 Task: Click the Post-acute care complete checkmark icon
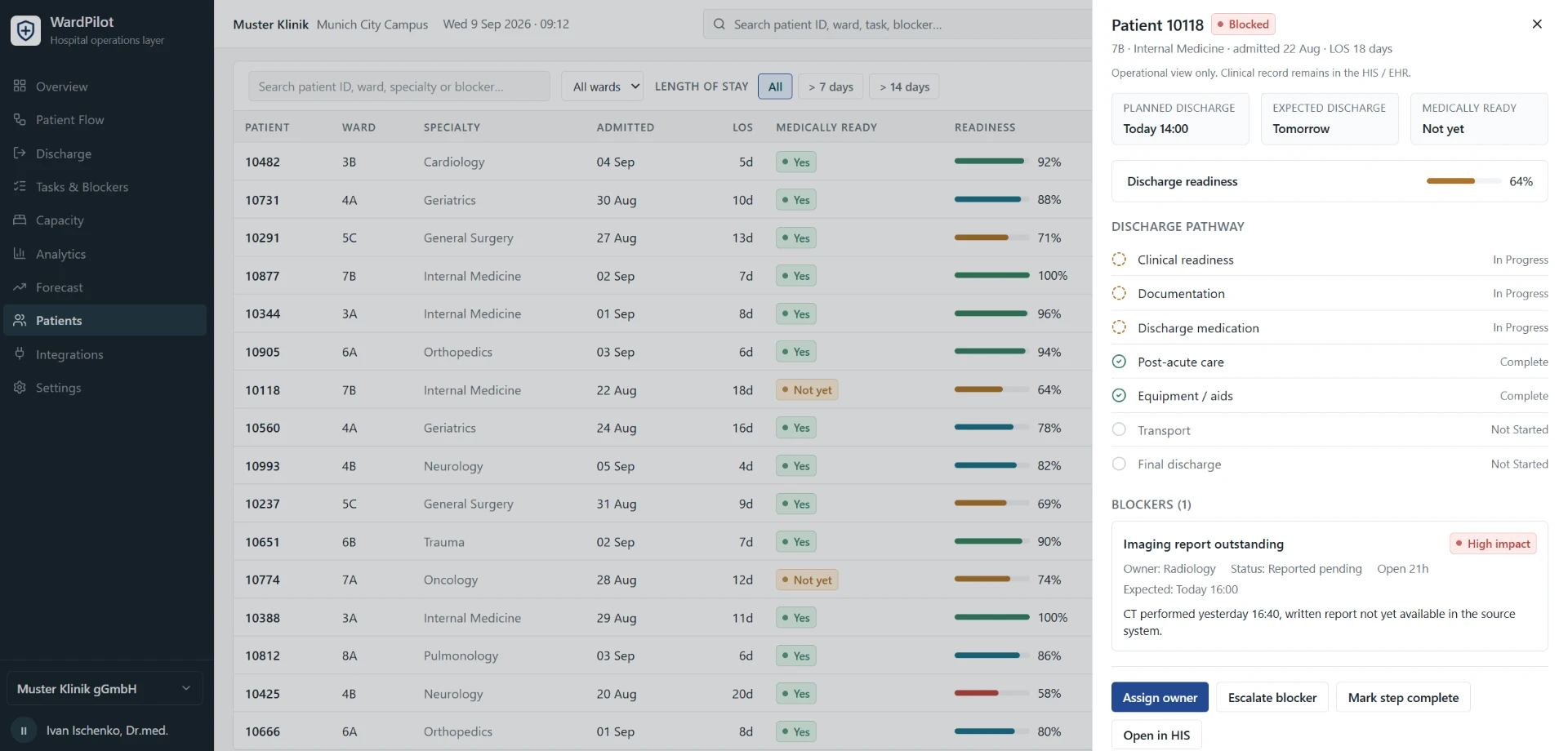(x=1119, y=362)
